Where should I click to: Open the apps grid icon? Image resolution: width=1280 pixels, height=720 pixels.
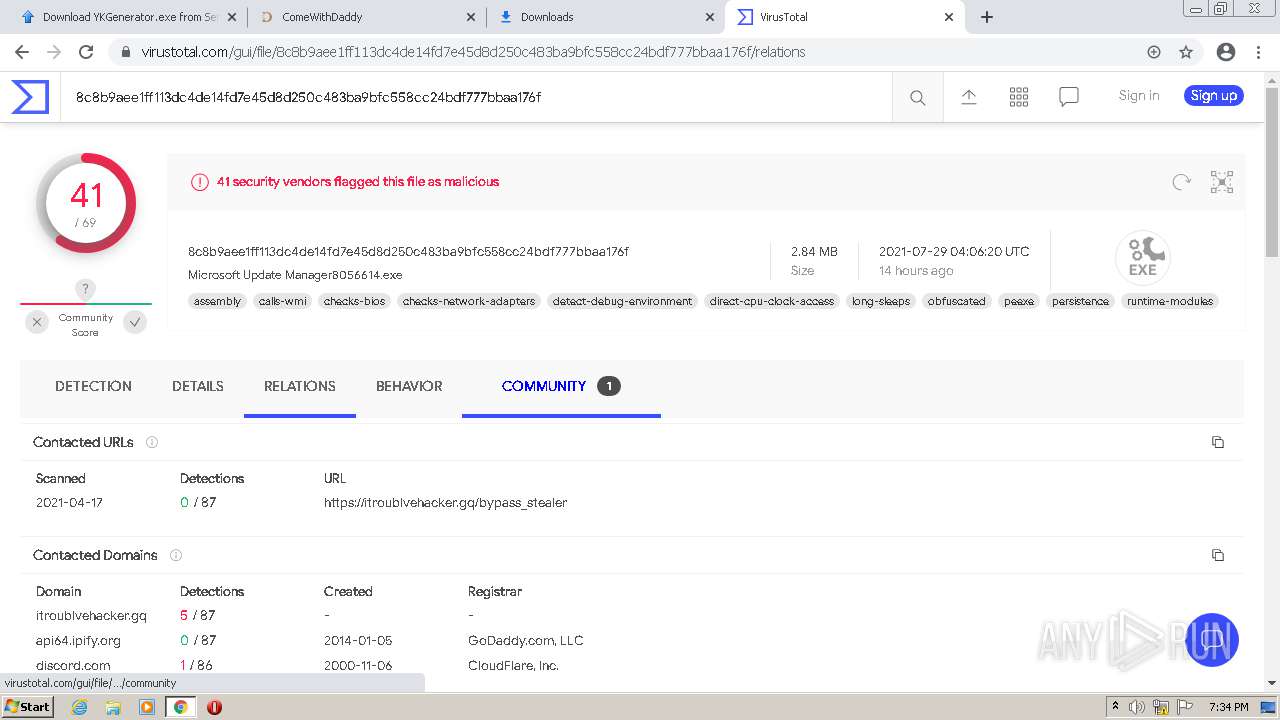tap(1019, 96)
